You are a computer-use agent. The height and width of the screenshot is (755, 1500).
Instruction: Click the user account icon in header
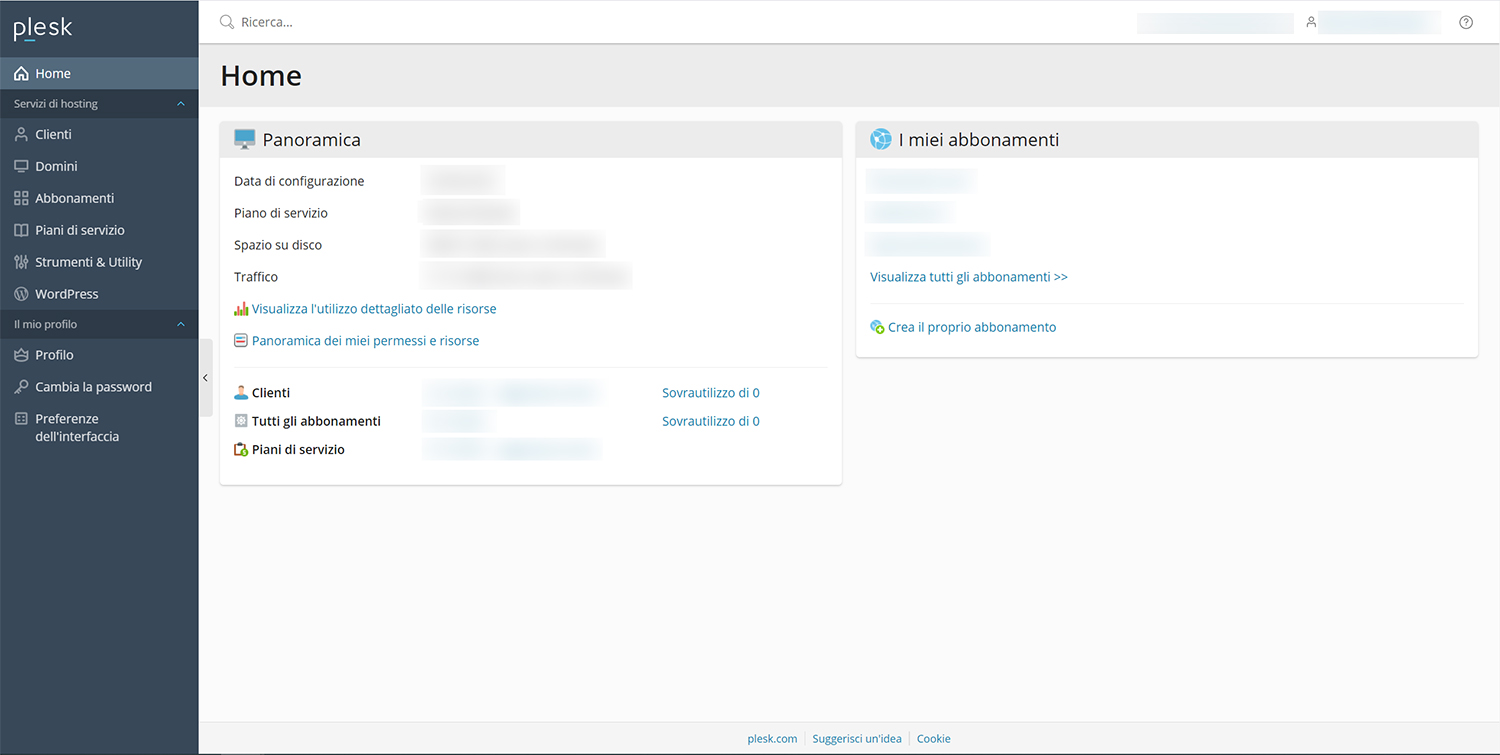click(1311, 22)
